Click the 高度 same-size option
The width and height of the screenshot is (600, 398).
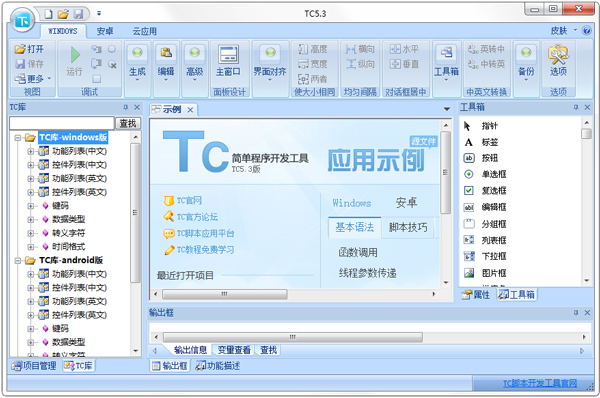(x=313, y=49)
